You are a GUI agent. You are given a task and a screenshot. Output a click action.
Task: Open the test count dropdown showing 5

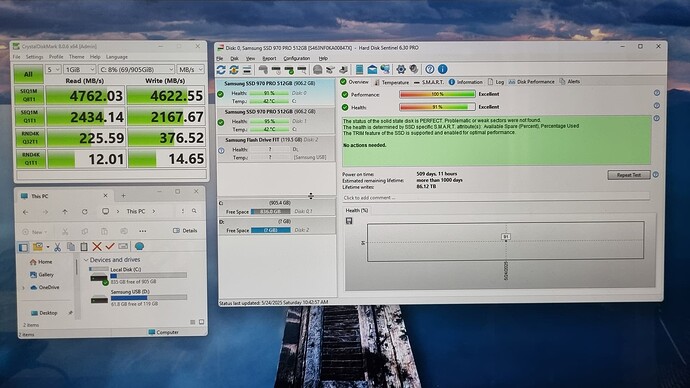point(53,70)
